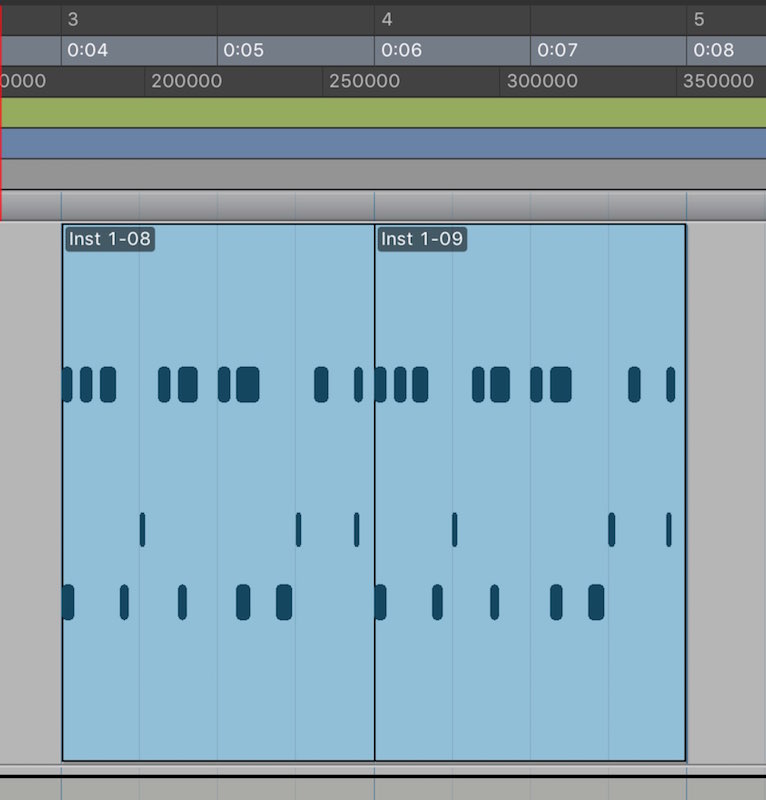Click bar 4 on the bars ruler

tap(387, 19)
